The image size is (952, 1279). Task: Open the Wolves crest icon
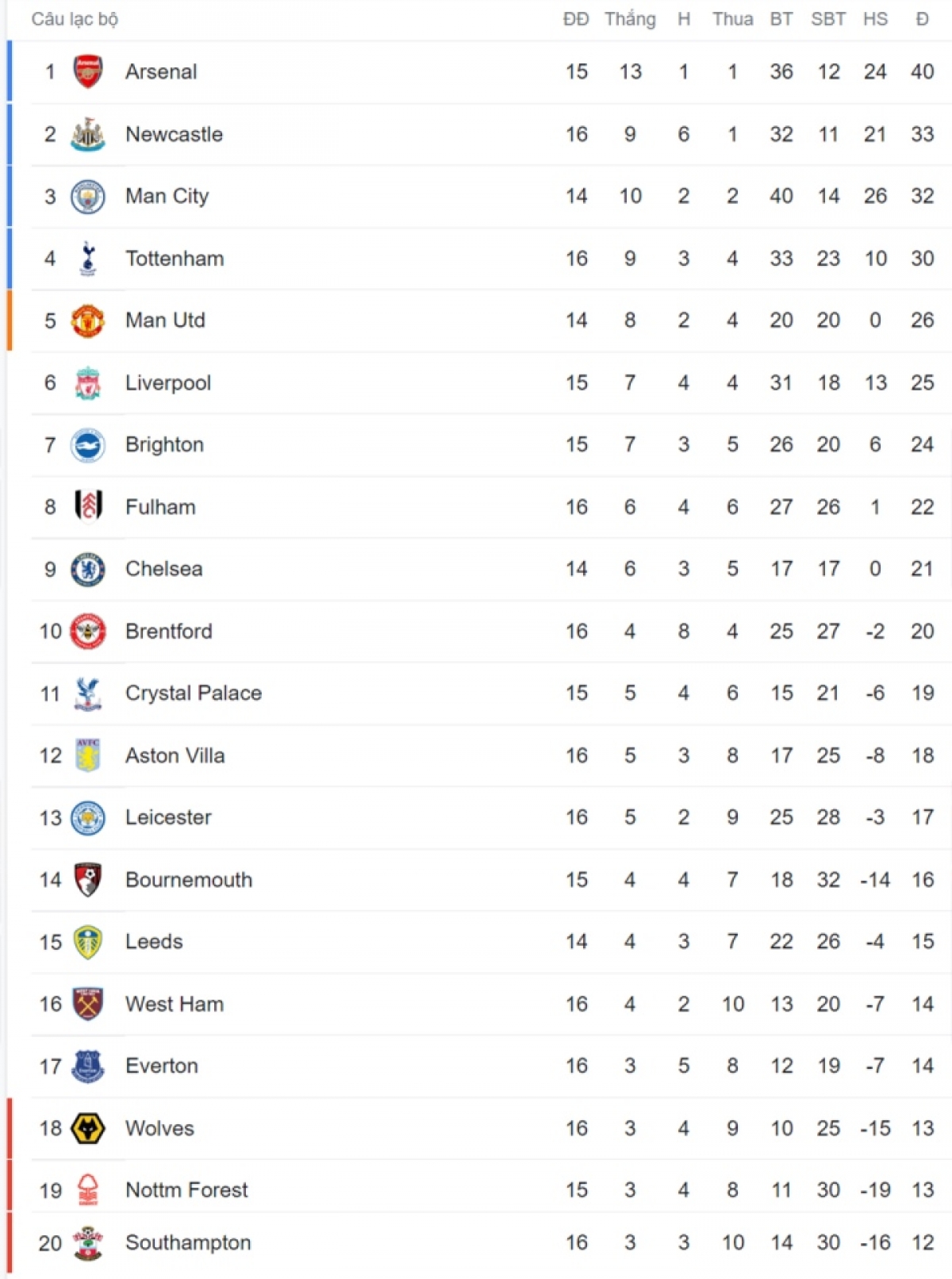88,1128
